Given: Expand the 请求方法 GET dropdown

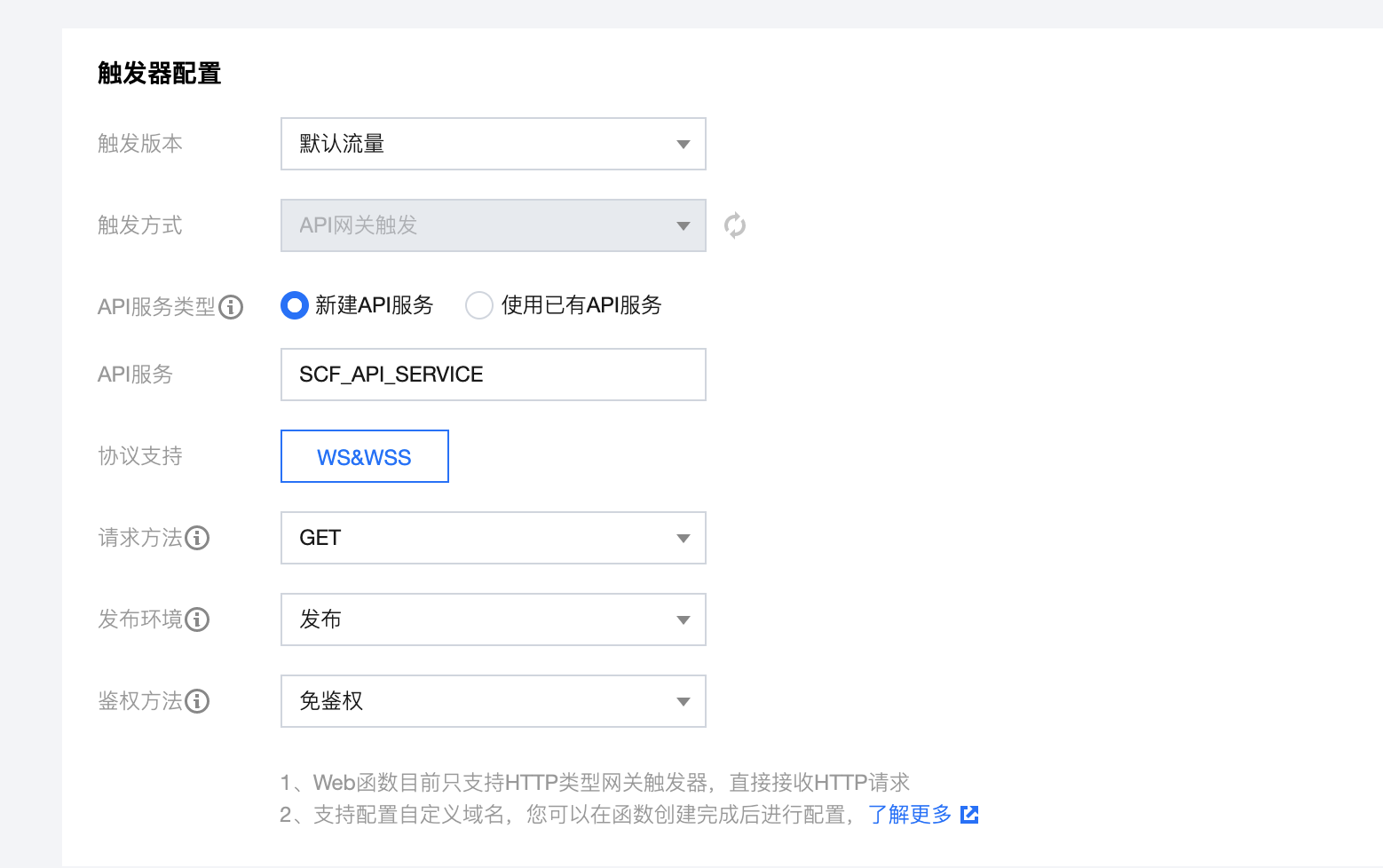Looking at the screenshot, I should pyautogui.click(x=493, y=538).
